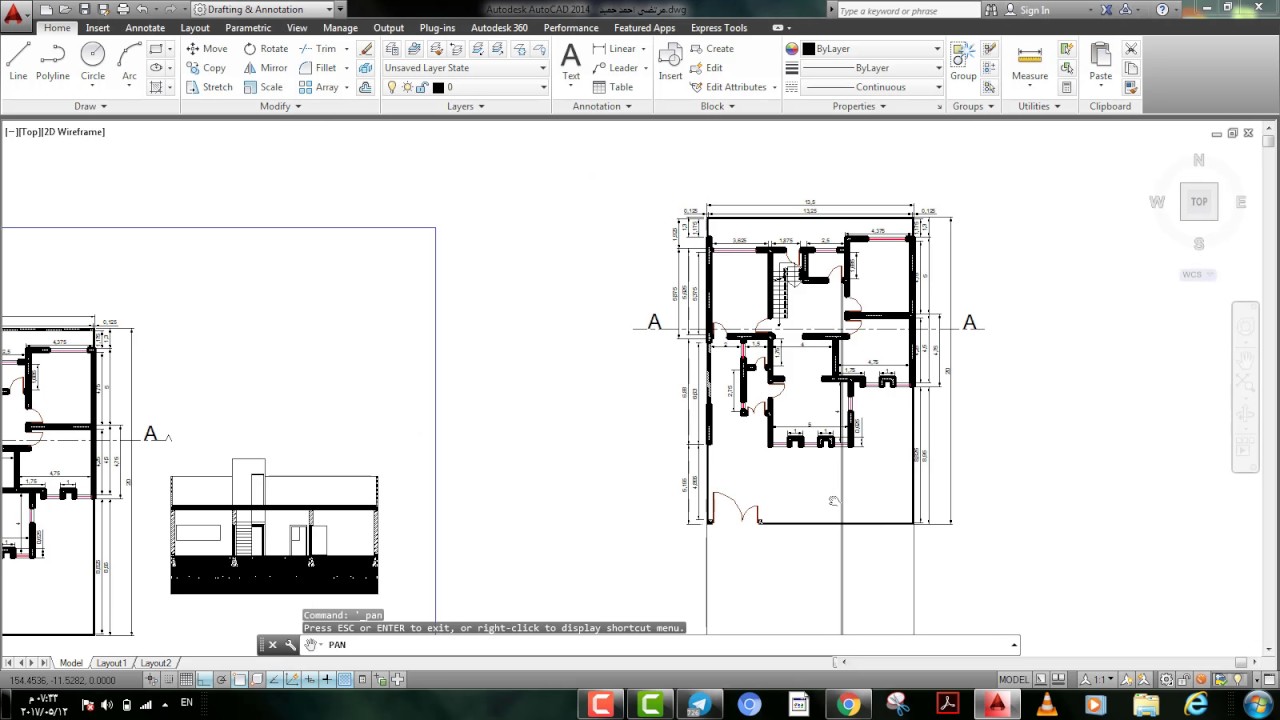Image resolution: width=1280 pixels, height=720 pixels.
Task: Select the Trim tool
Action: click(x=318, y=48)
